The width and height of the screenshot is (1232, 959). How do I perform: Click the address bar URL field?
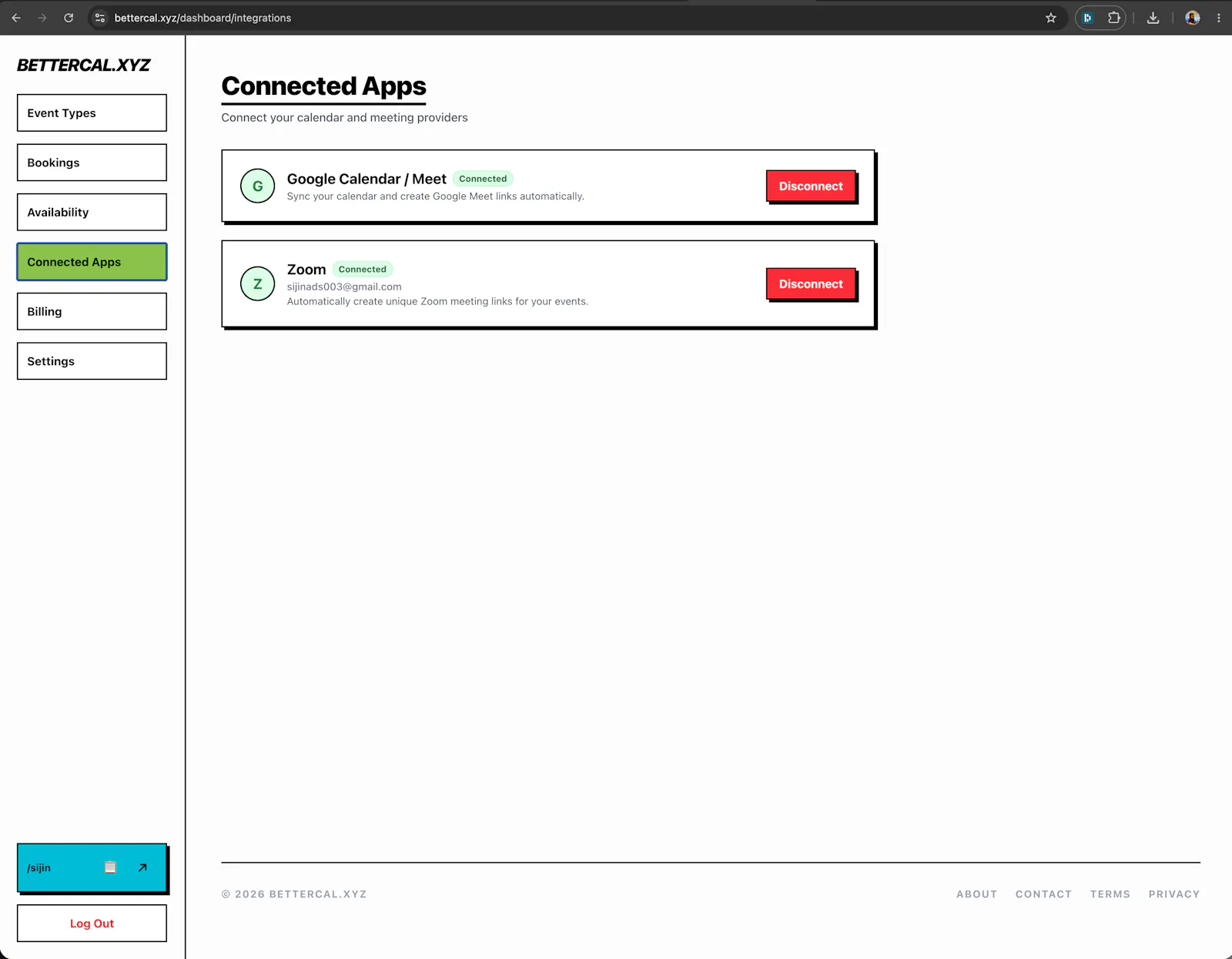pos(577,18)
